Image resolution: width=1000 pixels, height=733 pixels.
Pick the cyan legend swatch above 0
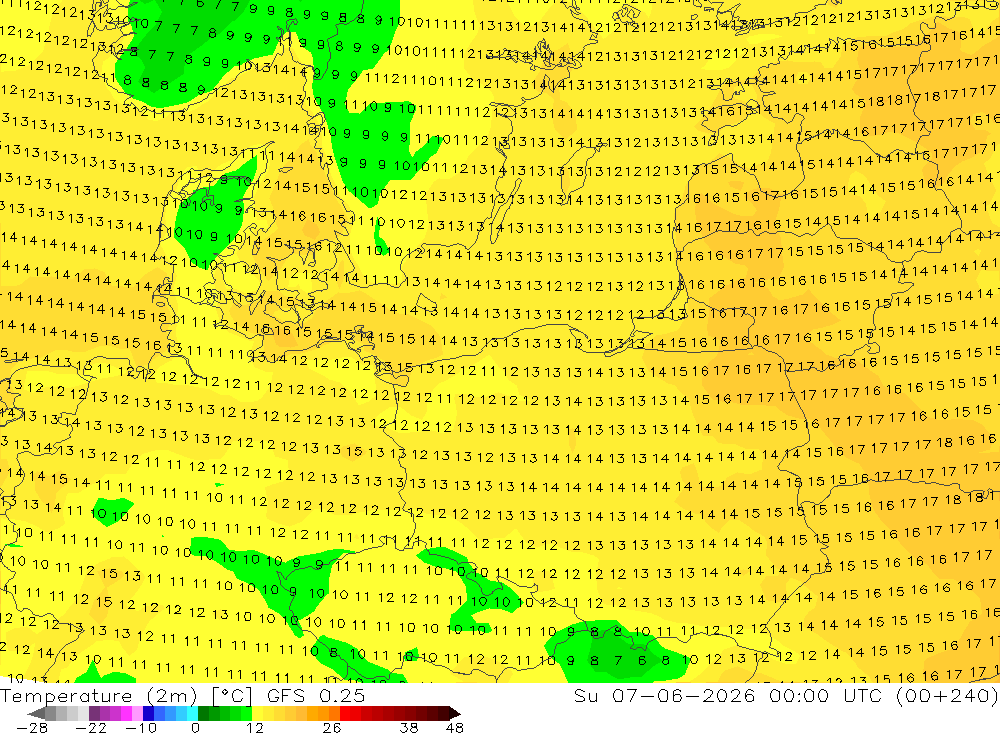click(192, 713)
